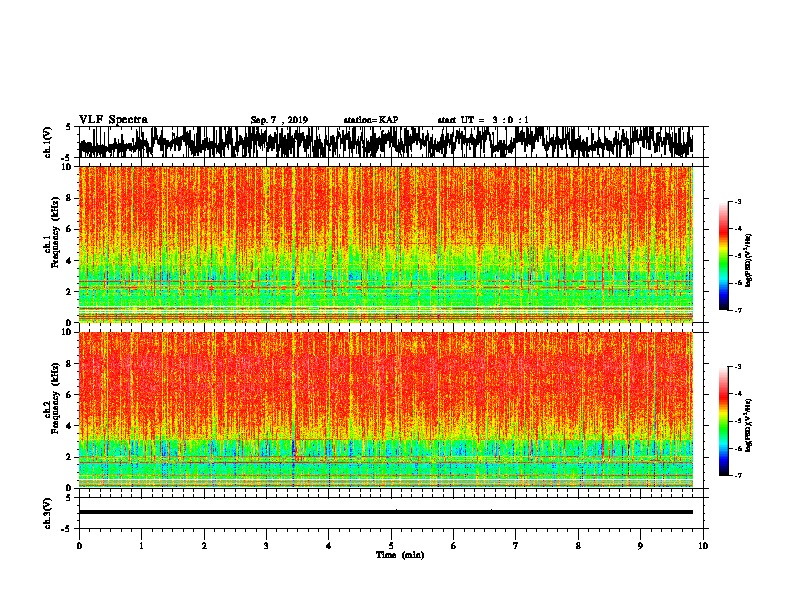Click the "-7" label on ch.2 color bar

coord(738,476)
